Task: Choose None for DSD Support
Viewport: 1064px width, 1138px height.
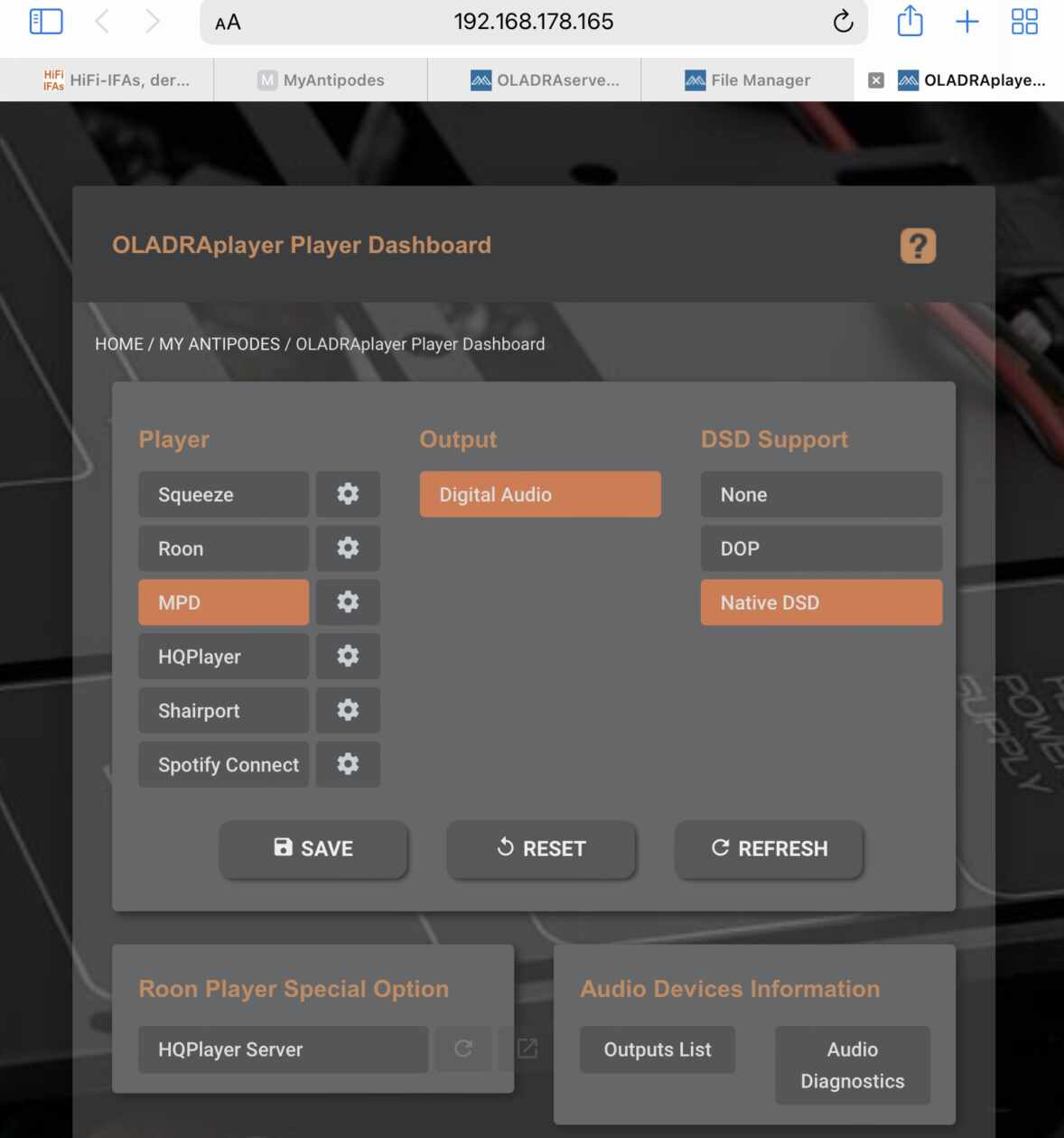Action: pos(821,494)
